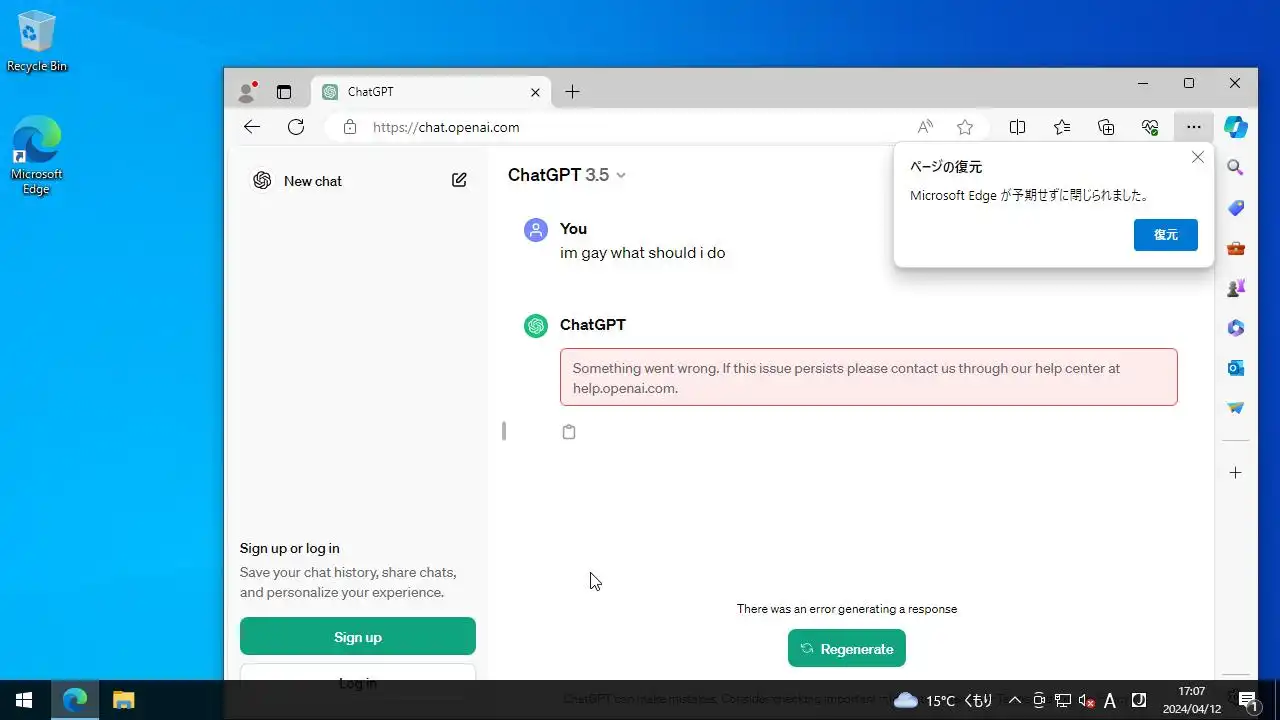Viewport: 1280px width, 720px height.
Task: Open Microsoft 365 in sidebar
Action: (x=1236, y=328)
